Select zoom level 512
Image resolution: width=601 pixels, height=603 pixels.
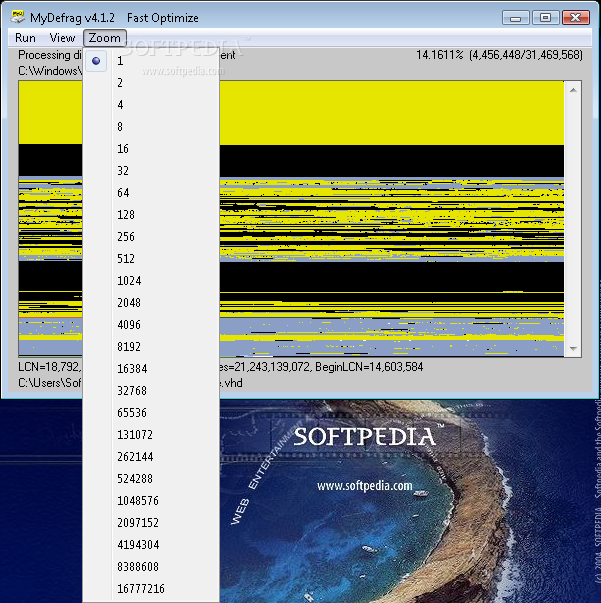pos(151,258)
